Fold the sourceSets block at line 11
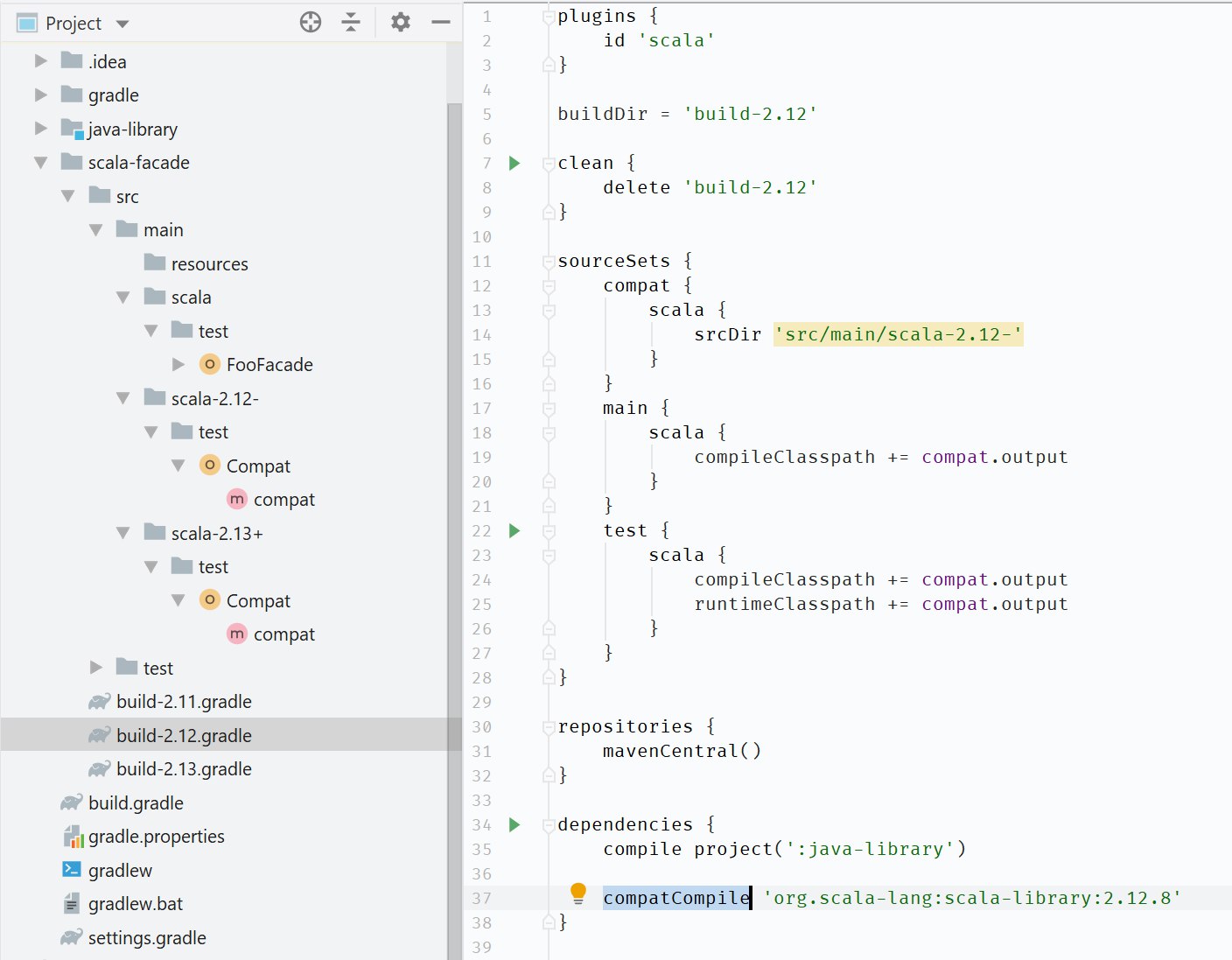The height and width of the screenshot is (960, 1232). pos(549,261)
